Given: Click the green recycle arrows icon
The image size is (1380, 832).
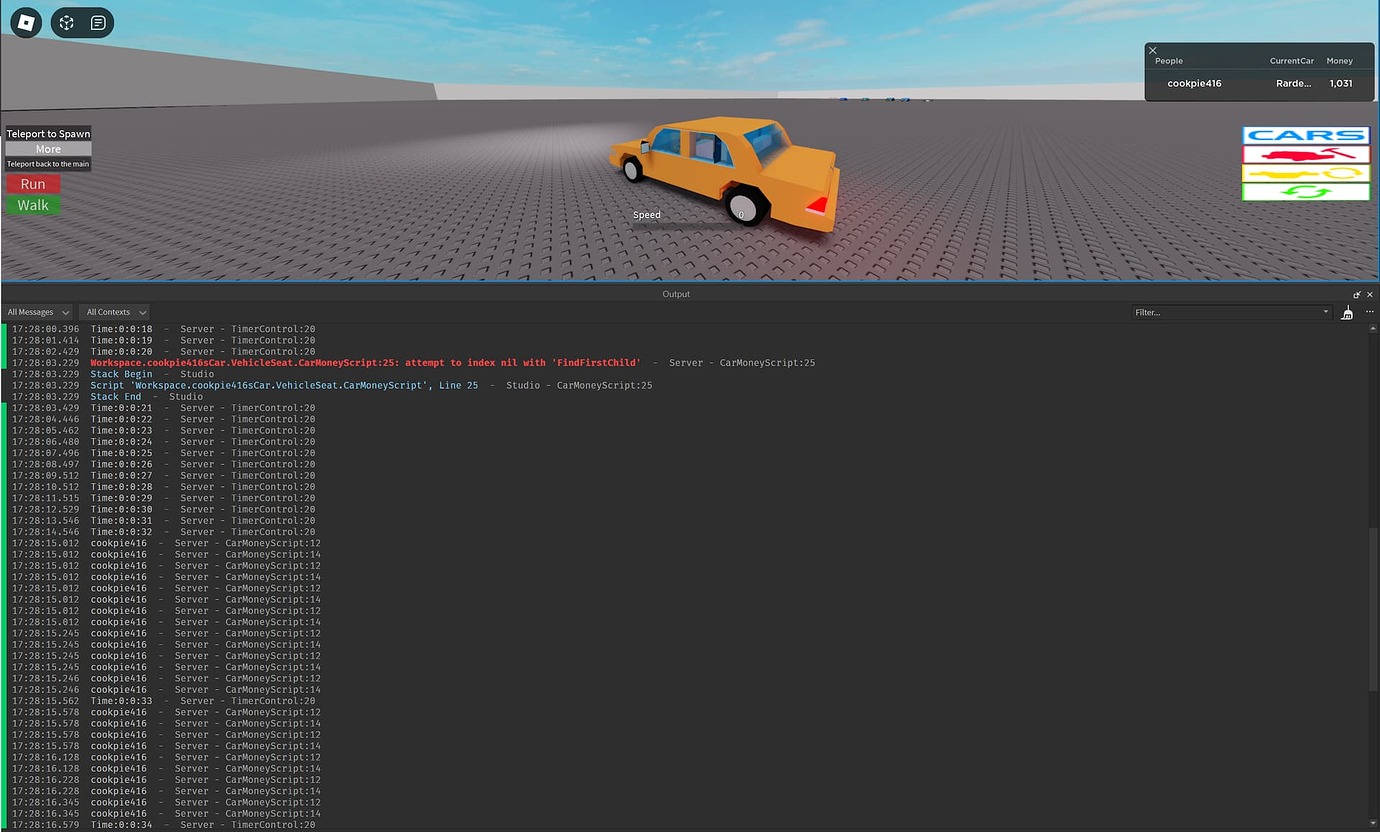Looking at the screenshot, I should point(1306,191).
